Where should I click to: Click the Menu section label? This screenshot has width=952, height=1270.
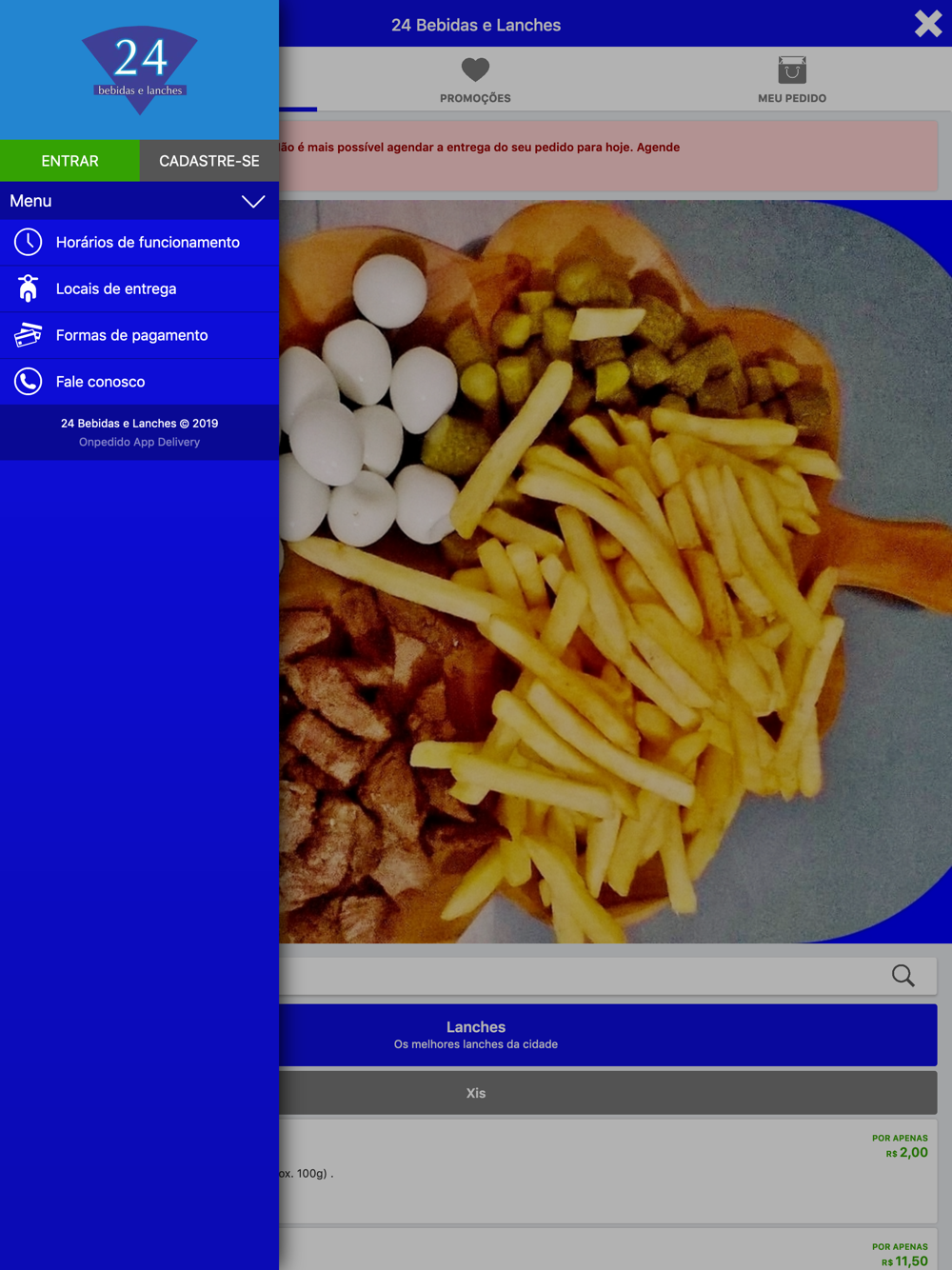[x=30, y=201]
